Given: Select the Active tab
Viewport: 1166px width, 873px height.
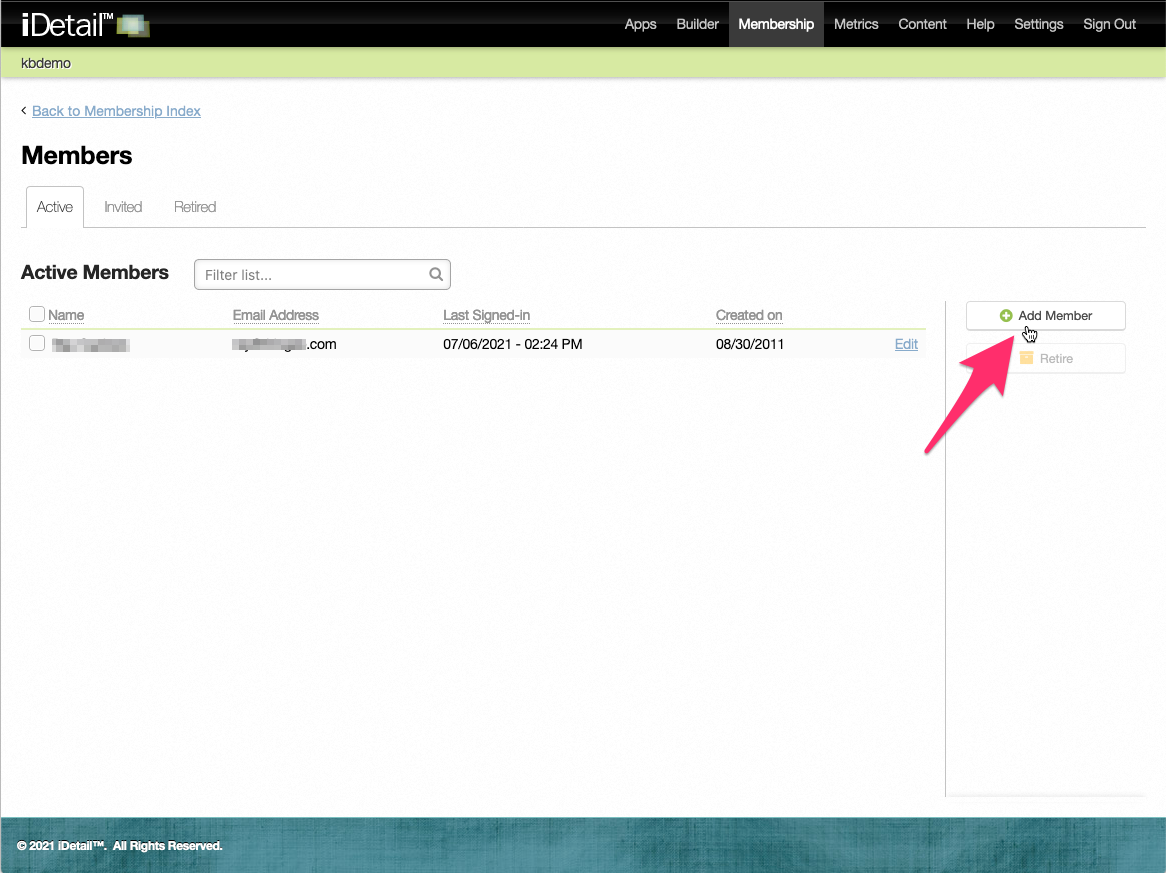Looking at the screenshot, I should tap(55, 207).
